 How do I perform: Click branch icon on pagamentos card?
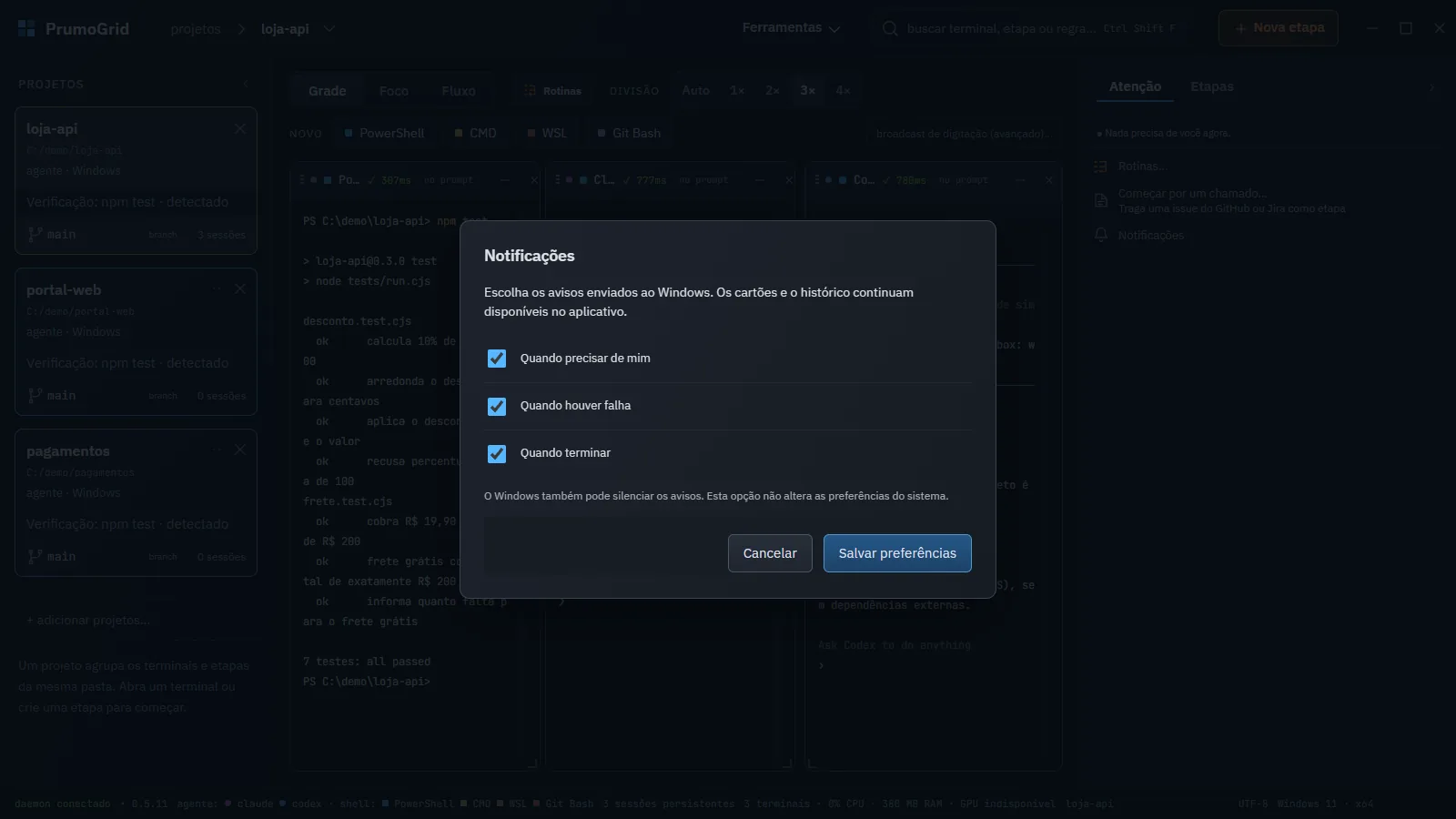coord(35,556)
